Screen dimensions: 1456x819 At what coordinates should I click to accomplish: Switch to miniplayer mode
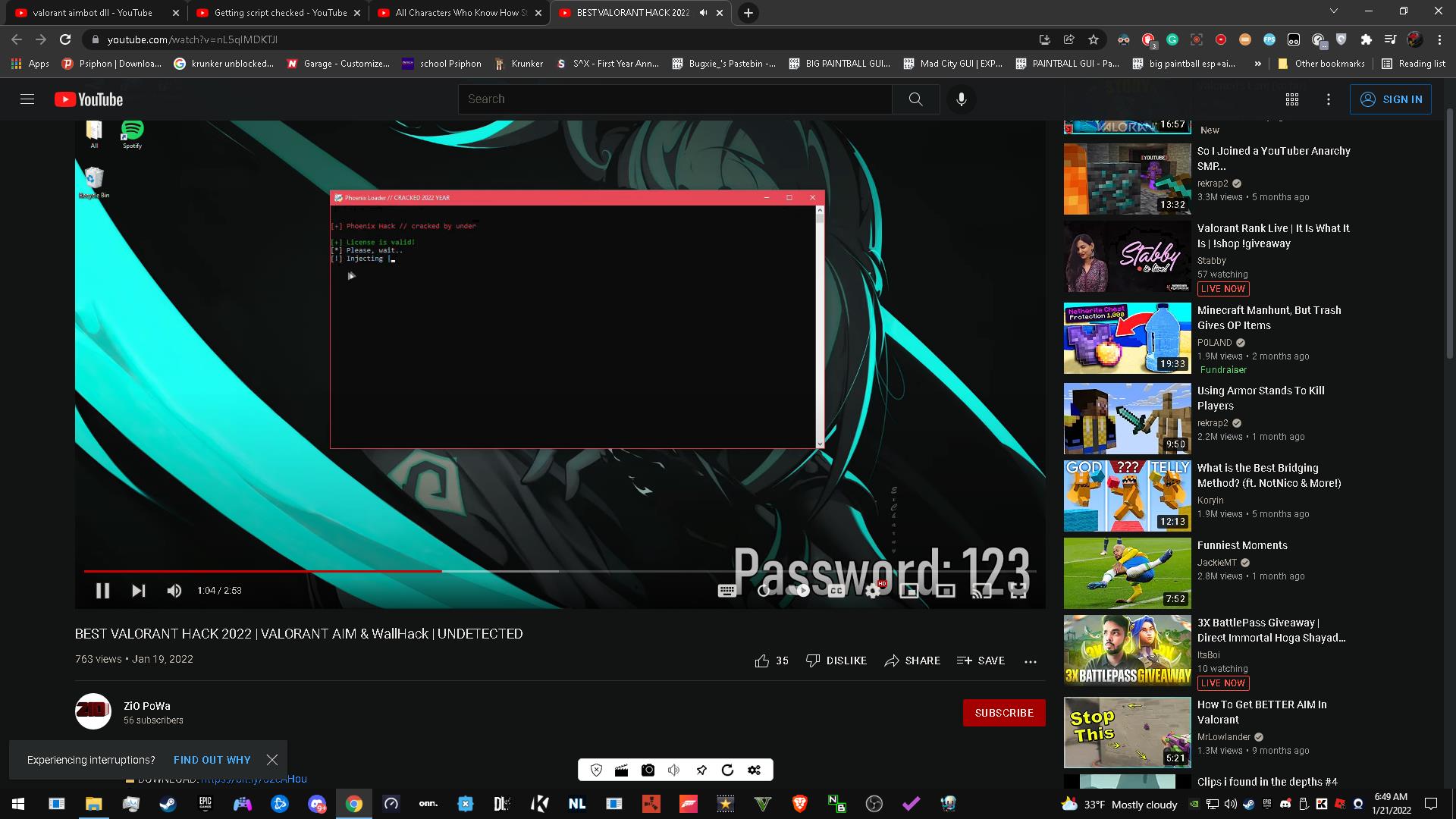click(x=909, y=591)
